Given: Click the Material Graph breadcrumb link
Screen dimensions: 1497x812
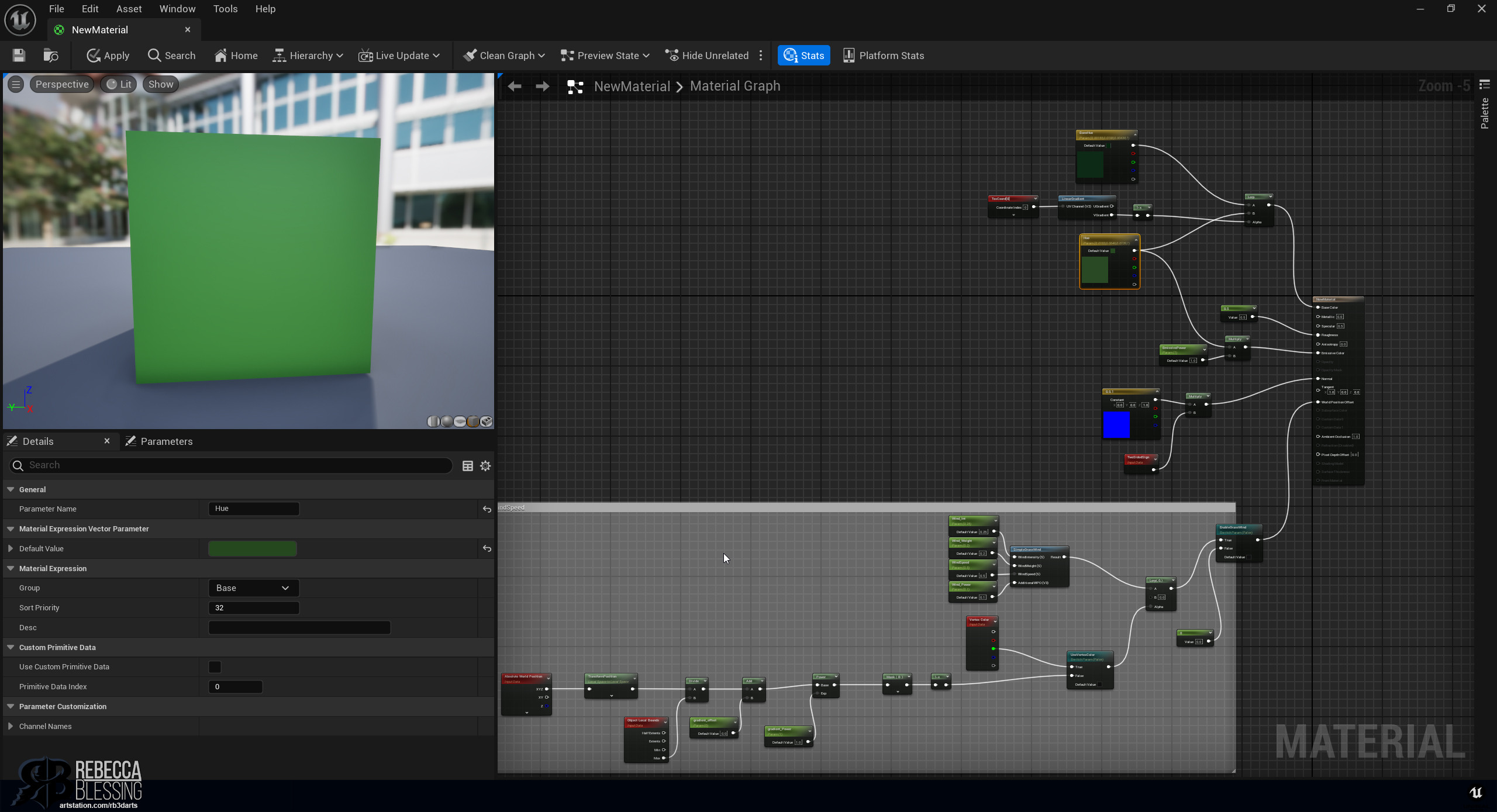Looking at the screenshot, I should click(735, 87).
